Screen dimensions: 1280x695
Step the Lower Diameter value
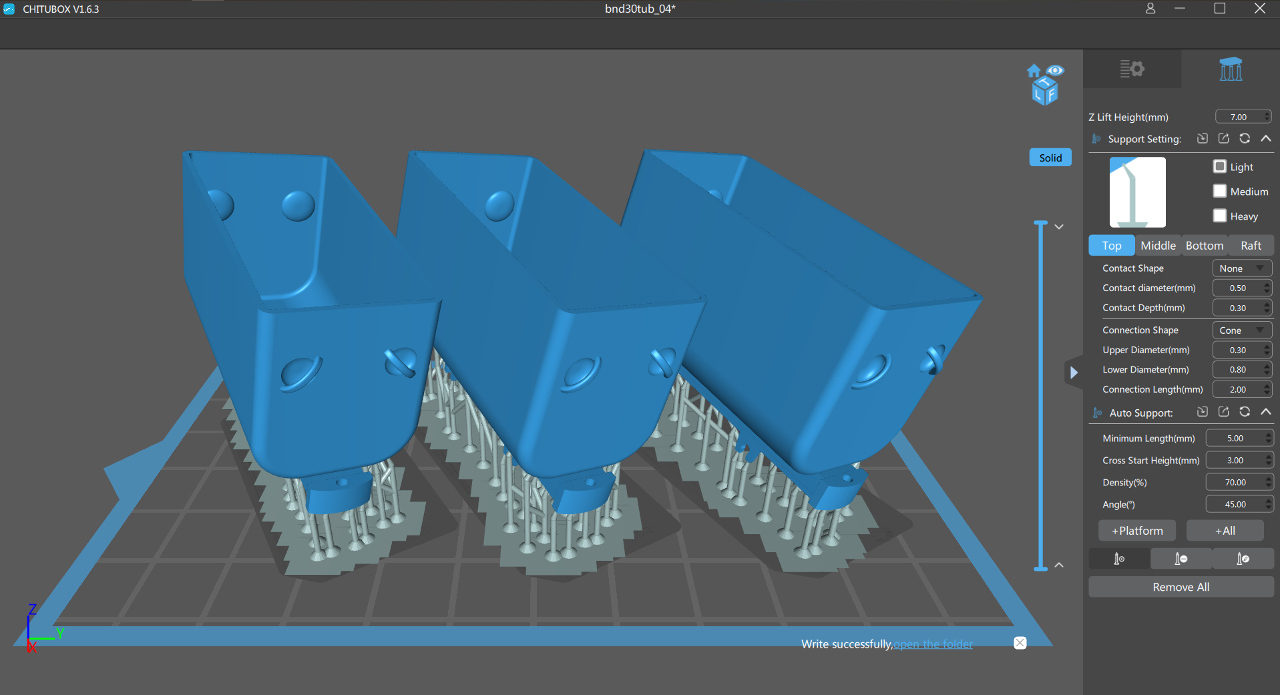point(1268,370)
